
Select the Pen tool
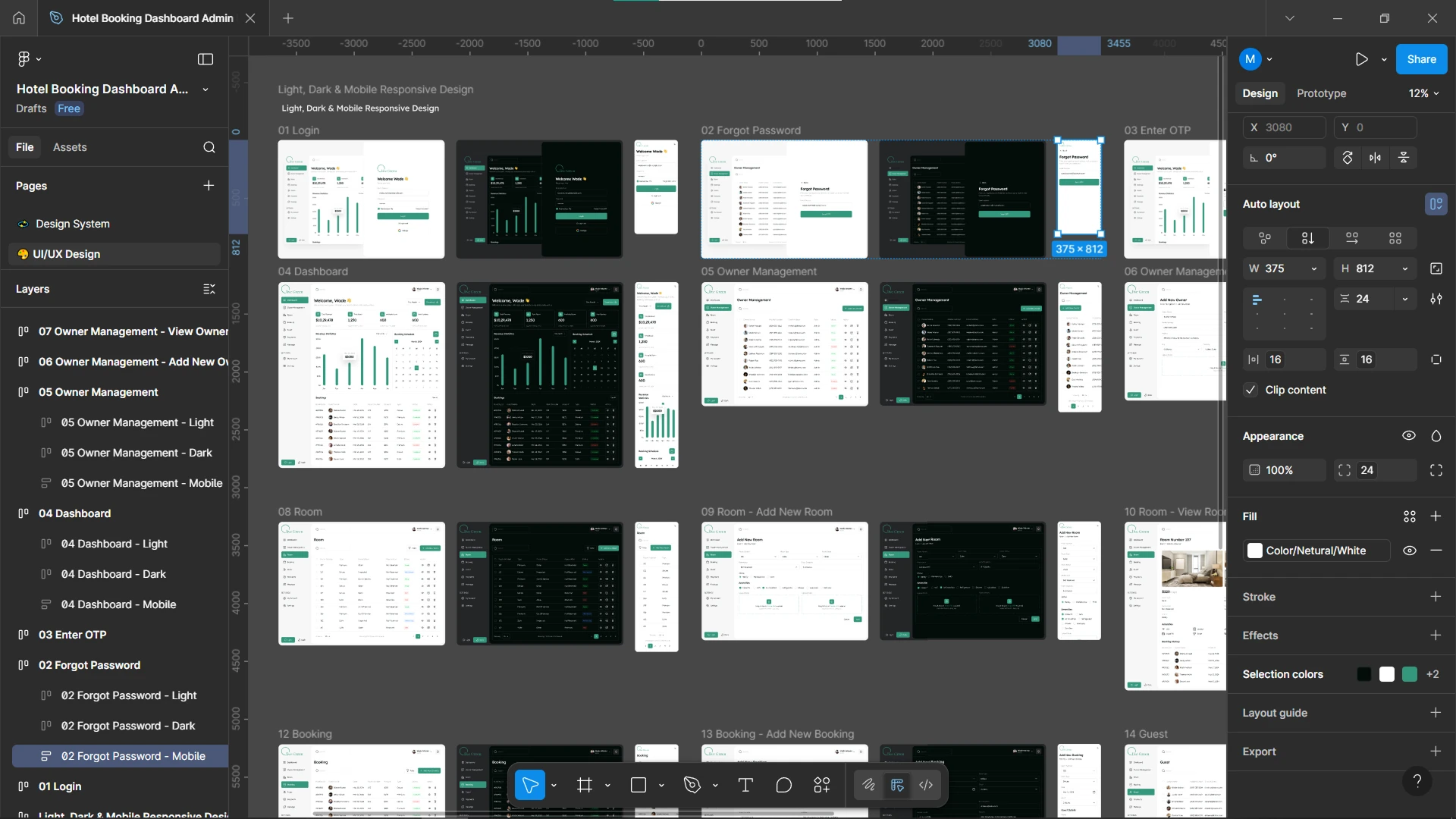click(x=692, y=785)
